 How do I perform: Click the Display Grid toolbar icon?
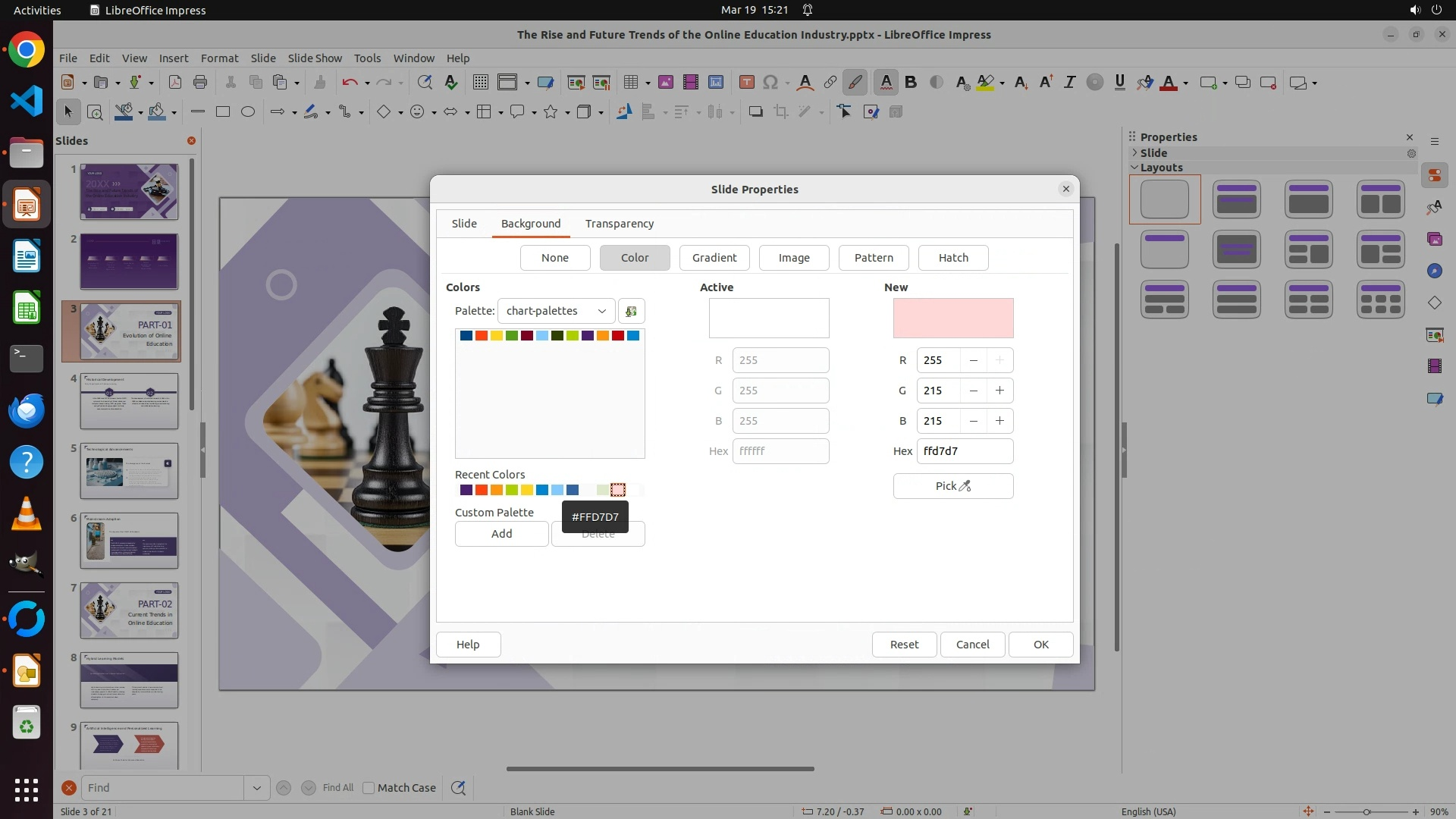480,83
